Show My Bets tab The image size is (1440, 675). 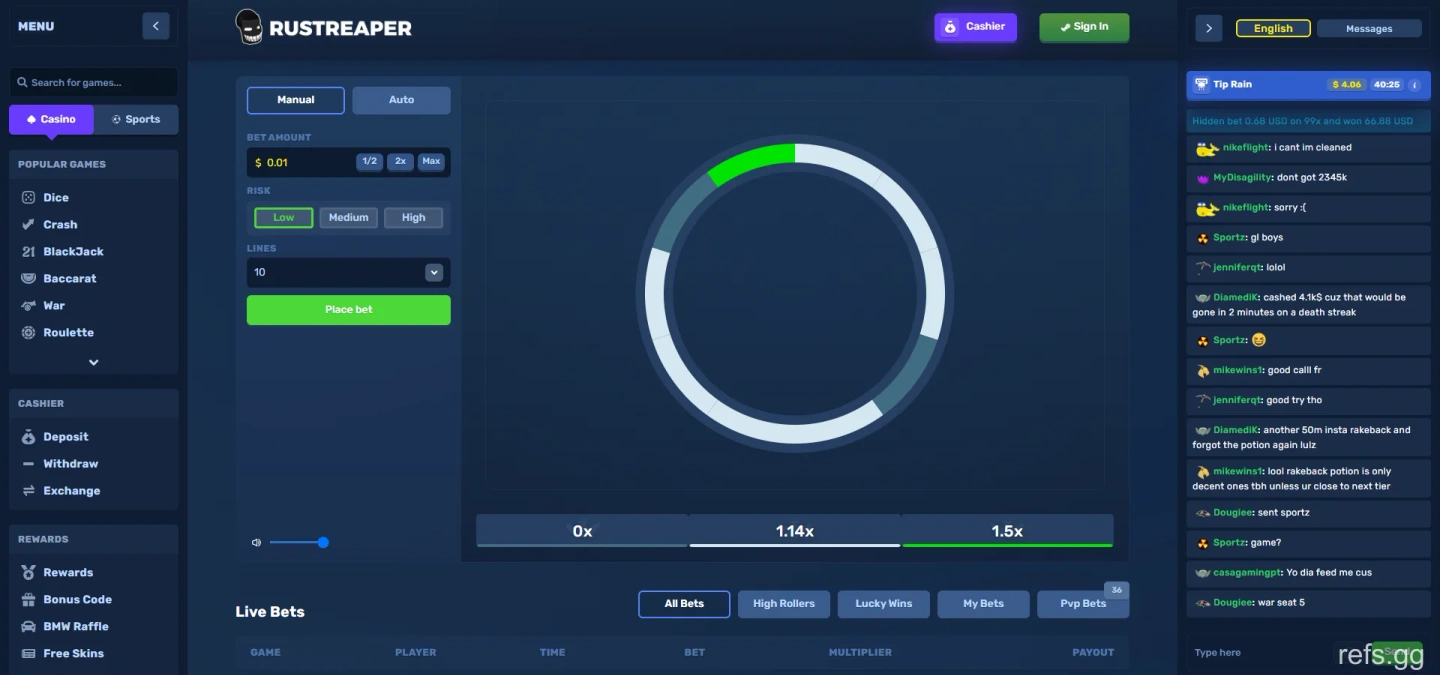tap(984, 604)
